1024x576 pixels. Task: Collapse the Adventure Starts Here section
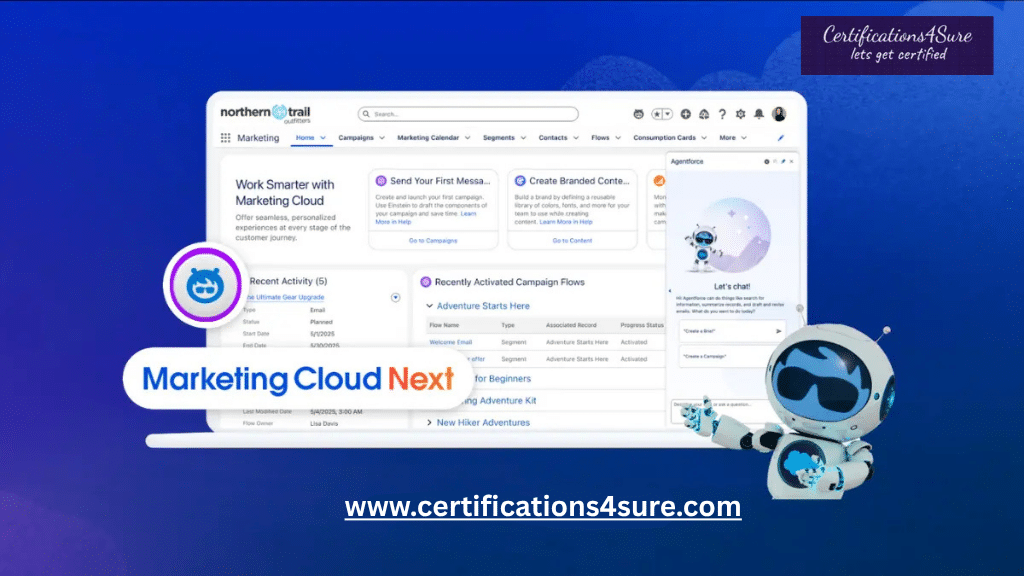coord(429,306)
